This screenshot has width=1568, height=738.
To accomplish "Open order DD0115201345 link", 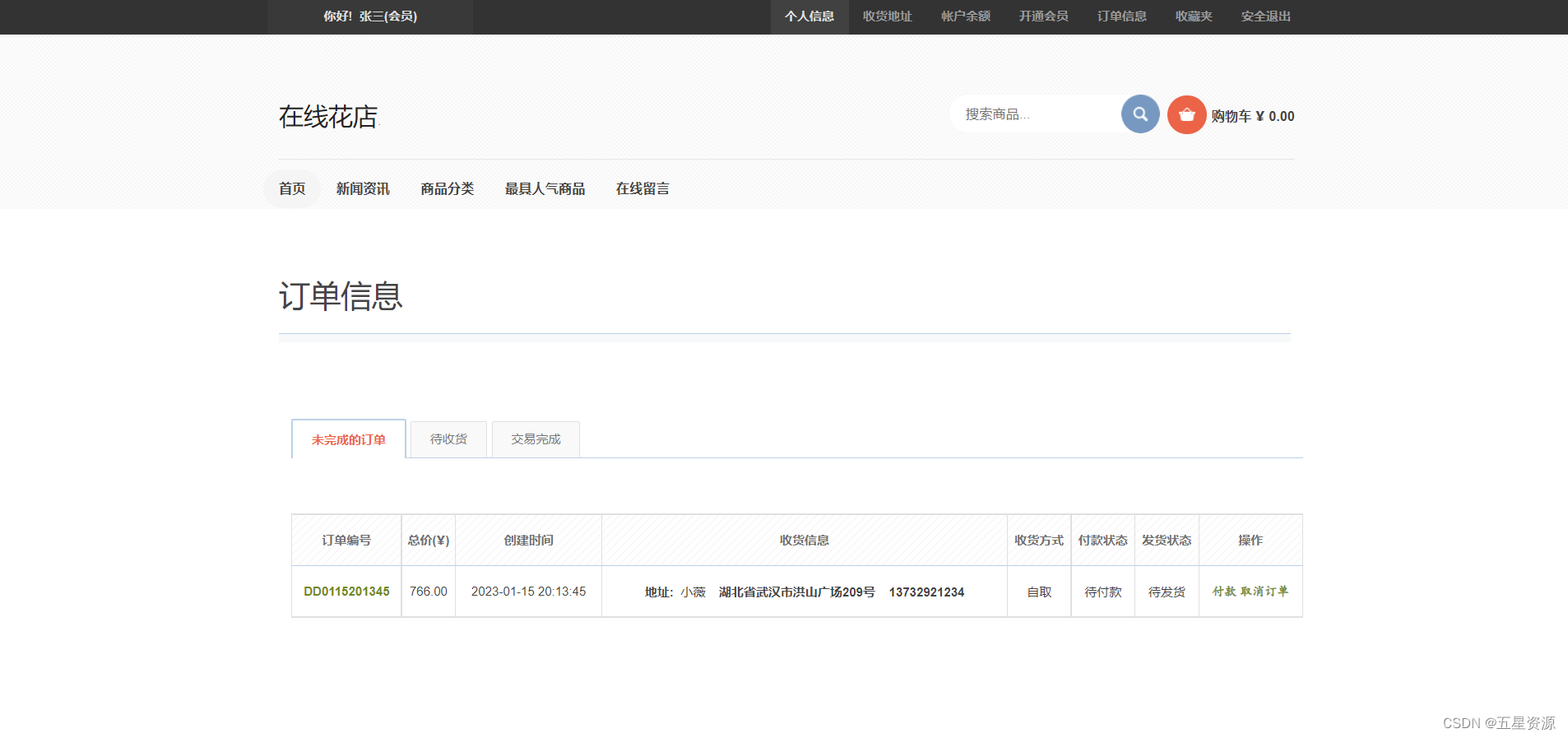I will point(346,592).
